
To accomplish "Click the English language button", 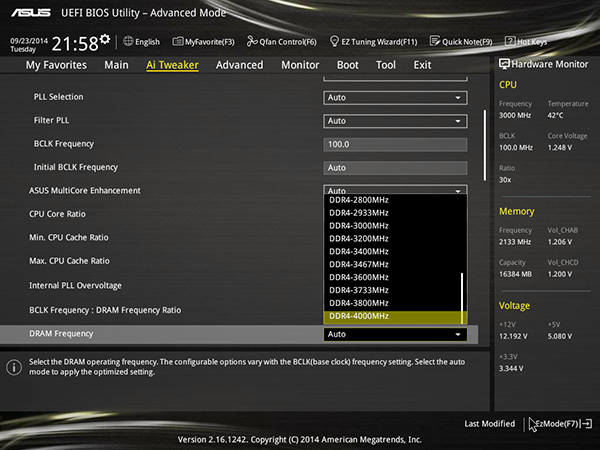I will coord(147,42).
